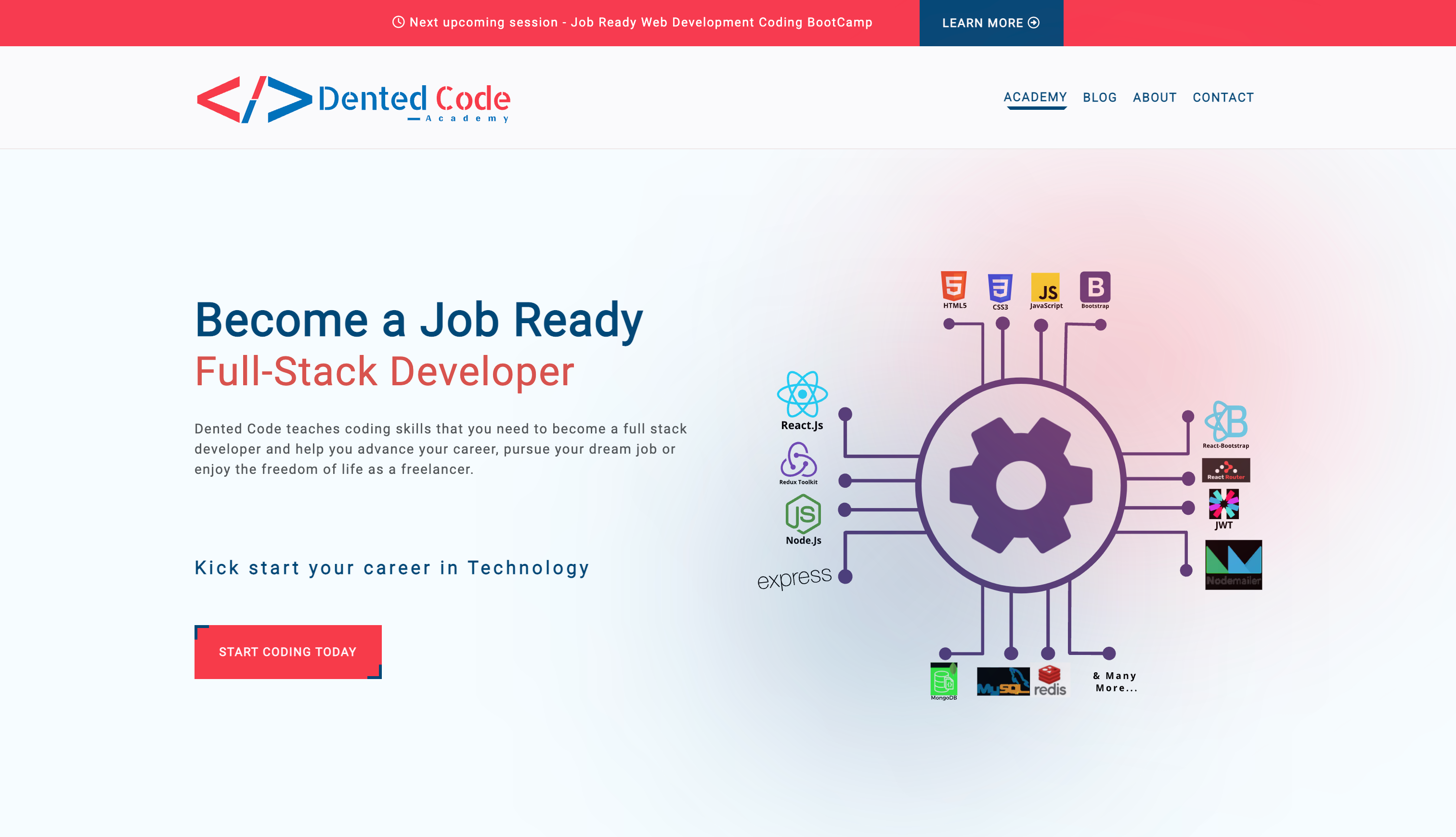This screenshot has height=837, width=1456.
Task: Click the upcoming session announcement text
Action: click(x=641, y=23)
